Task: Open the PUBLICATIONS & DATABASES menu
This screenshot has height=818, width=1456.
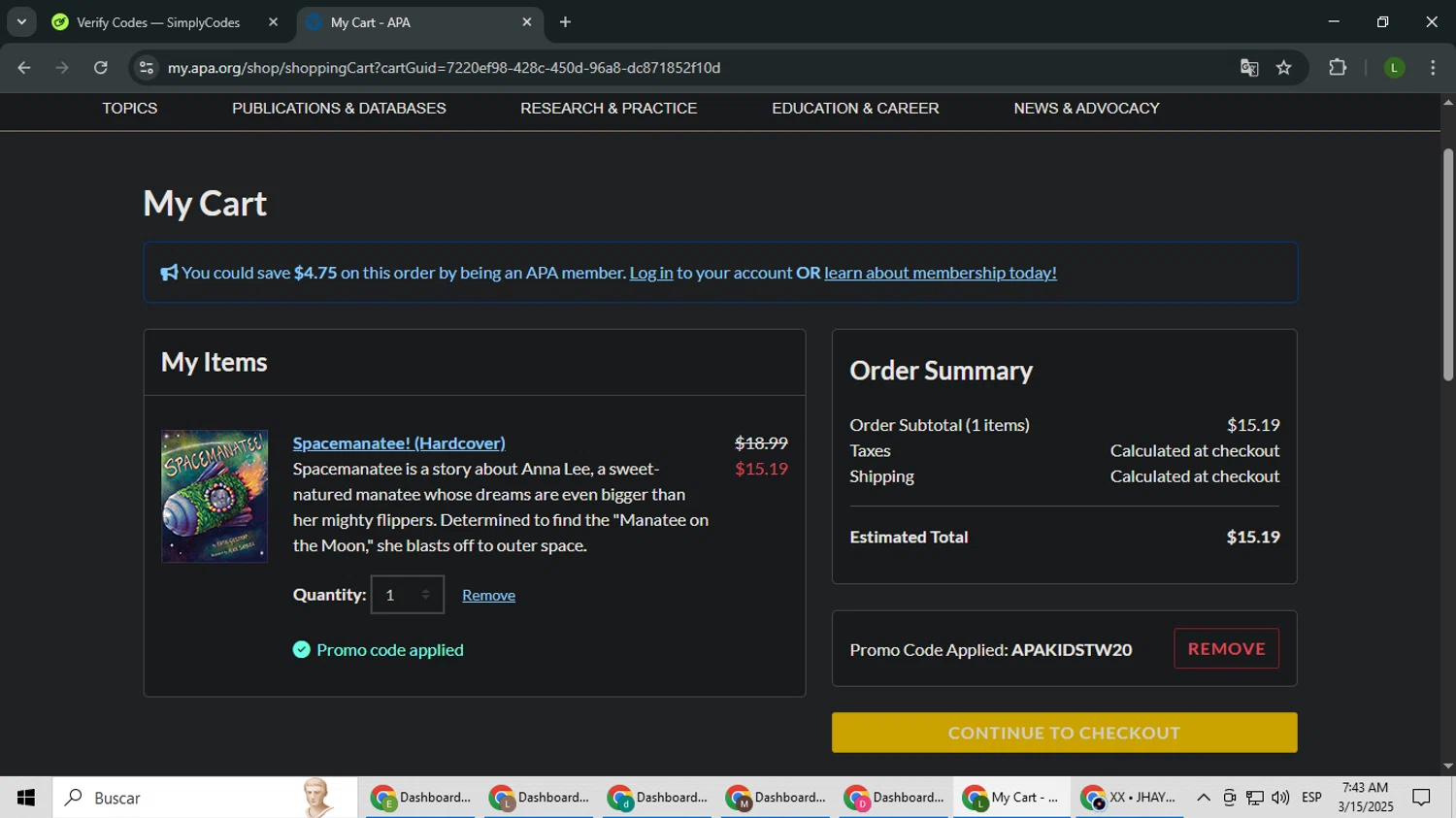Action: tap(339, 109)
